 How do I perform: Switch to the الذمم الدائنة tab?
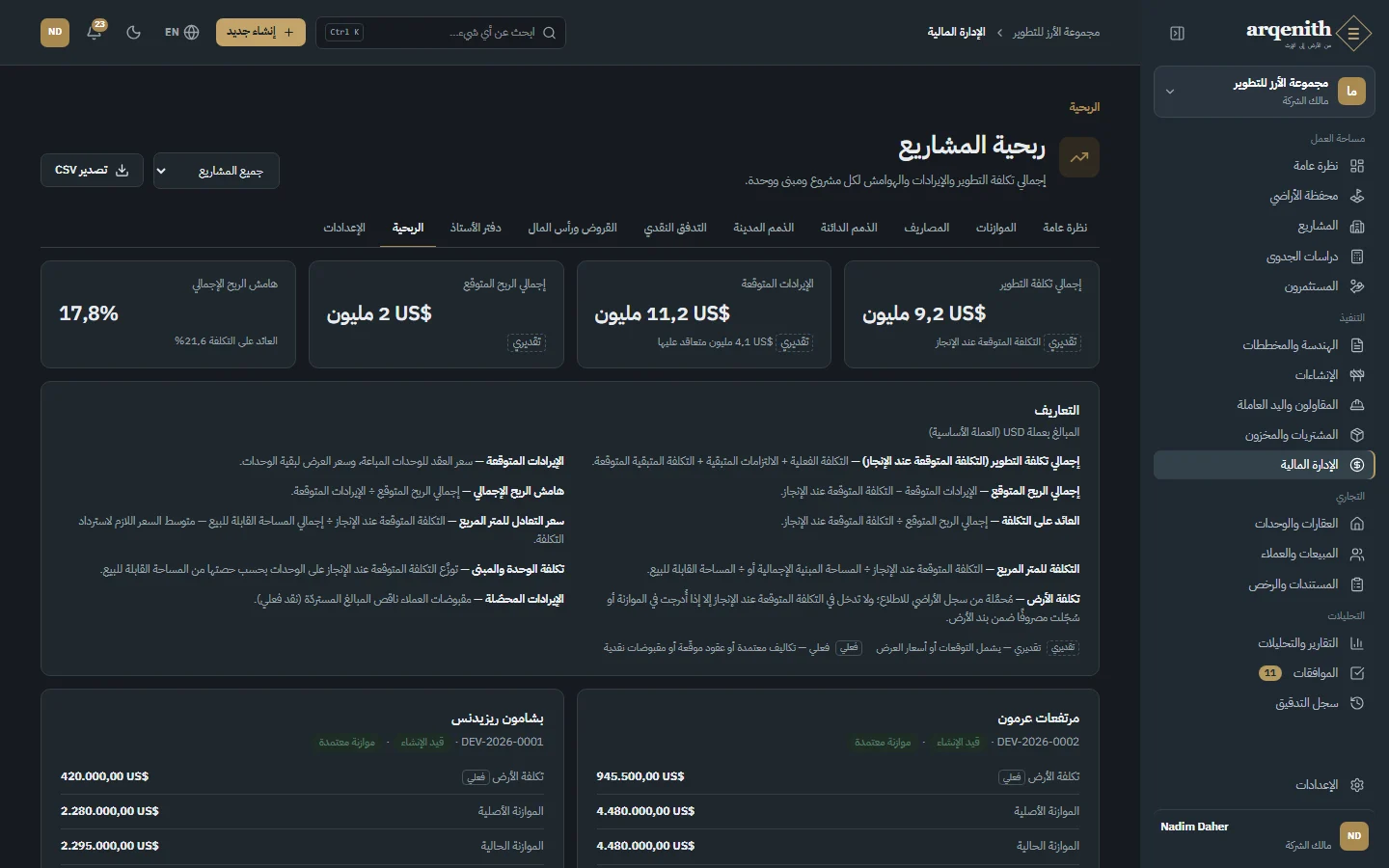pos(849,228)
